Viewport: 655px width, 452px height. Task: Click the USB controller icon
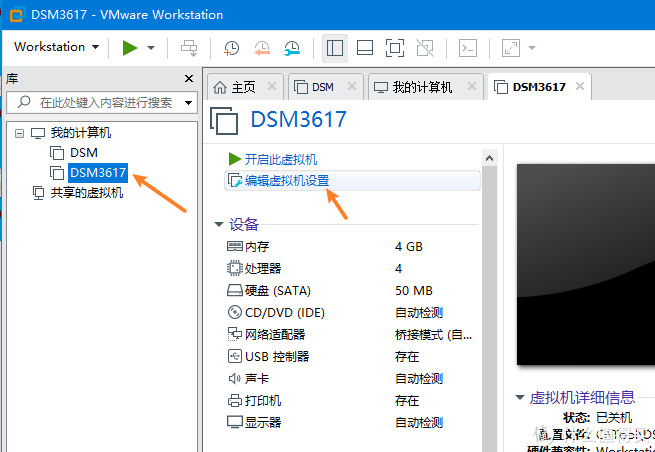pos(235,356)
